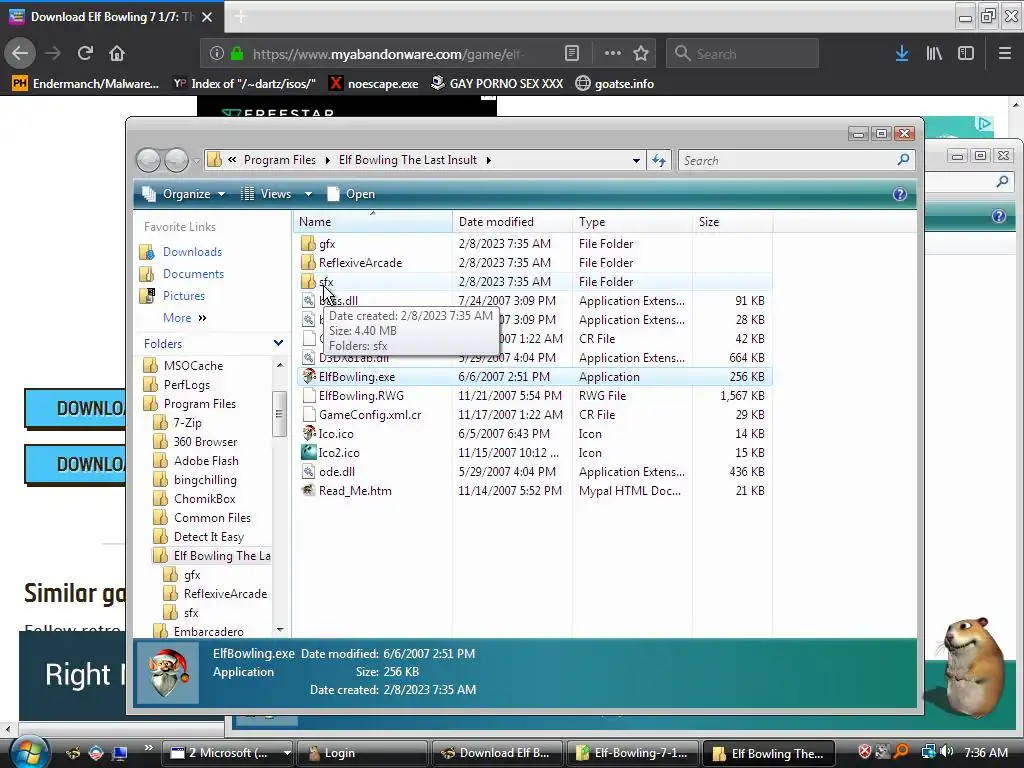Image resolution: width=1024 pixels, height=768 pixels.
Task: Open the browser library icon
Action: point(934,54)
